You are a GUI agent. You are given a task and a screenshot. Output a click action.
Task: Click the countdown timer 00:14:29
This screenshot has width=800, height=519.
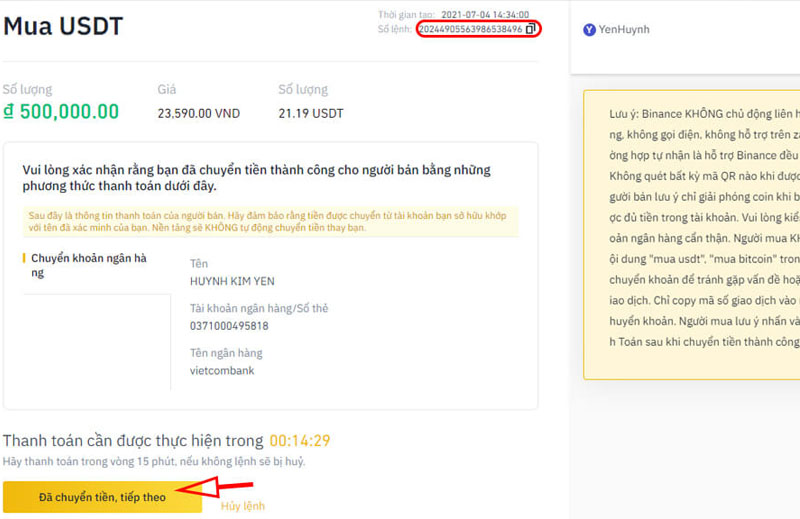[x=300, y=440]
